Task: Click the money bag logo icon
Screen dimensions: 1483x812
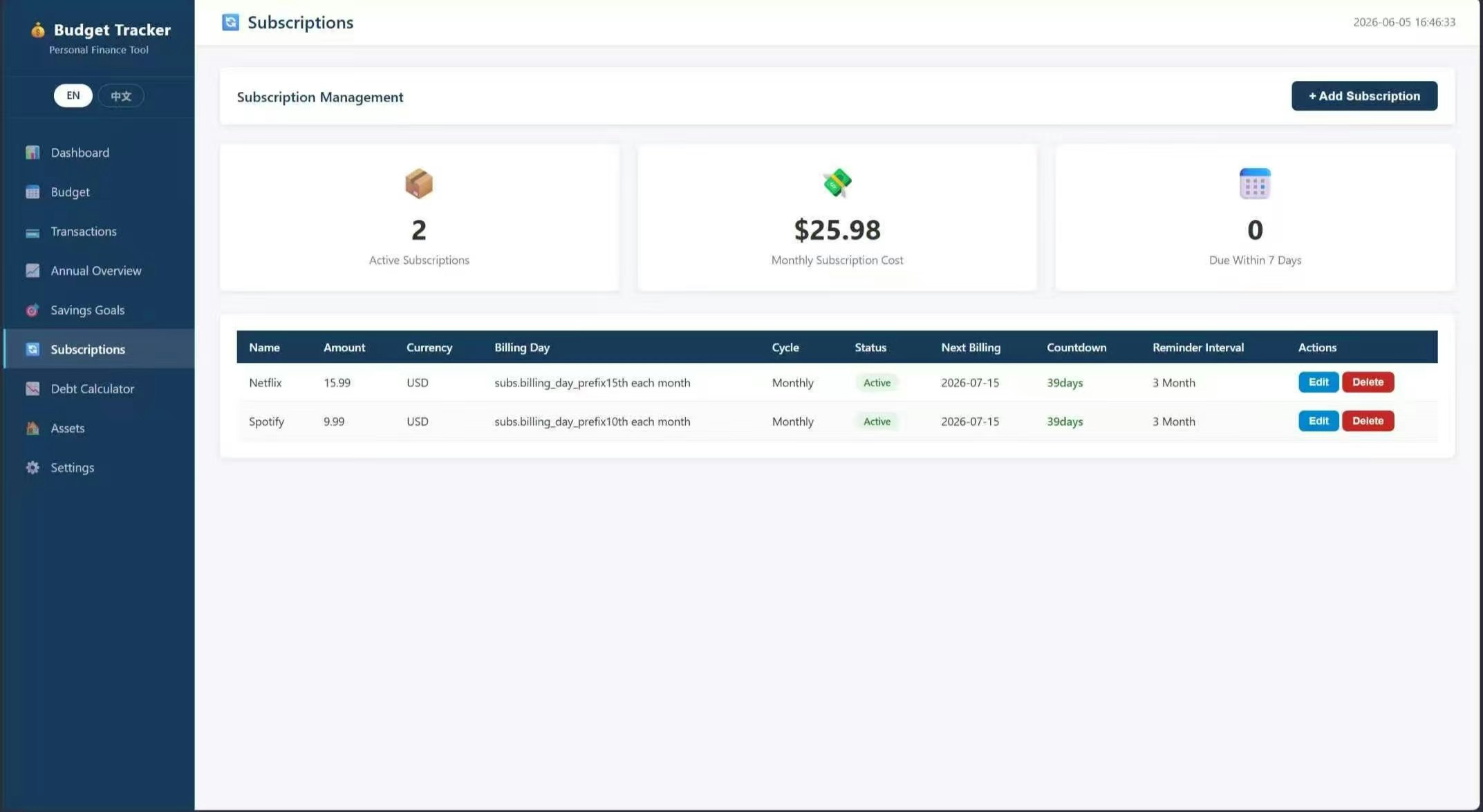Action: point(38,30)
